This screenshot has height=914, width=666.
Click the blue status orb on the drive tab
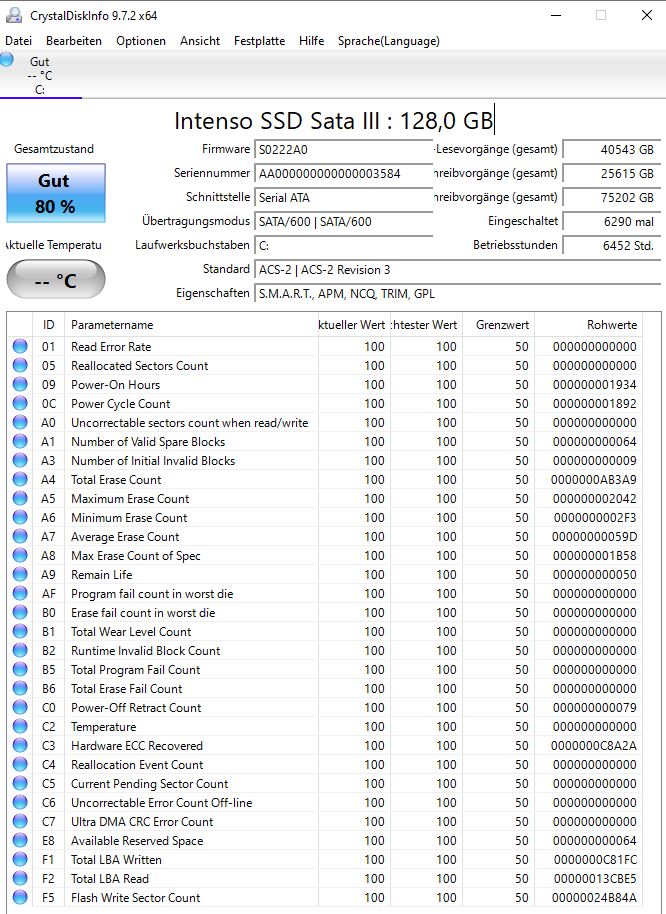click(6, 59)
